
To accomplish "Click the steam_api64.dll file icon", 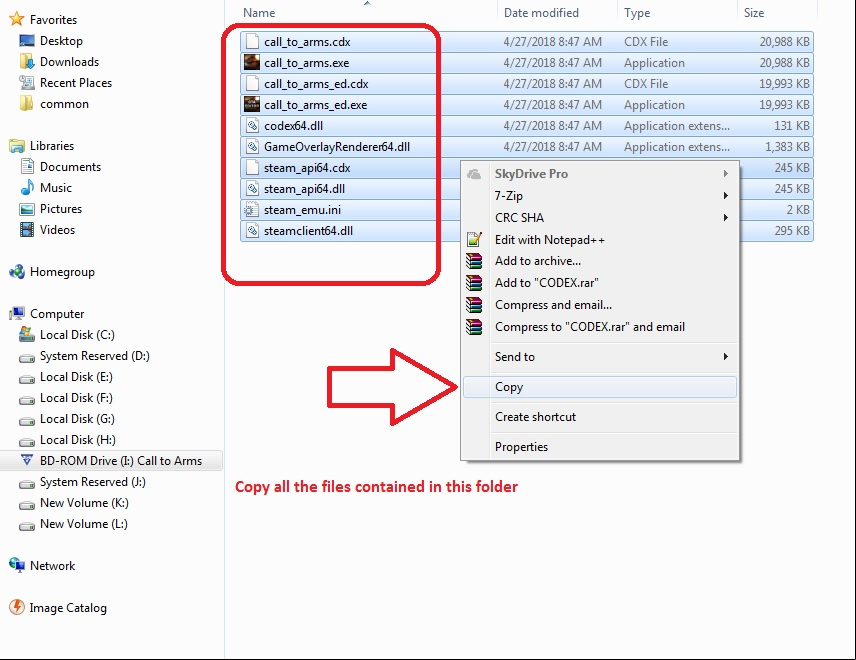I will point(252,188).
